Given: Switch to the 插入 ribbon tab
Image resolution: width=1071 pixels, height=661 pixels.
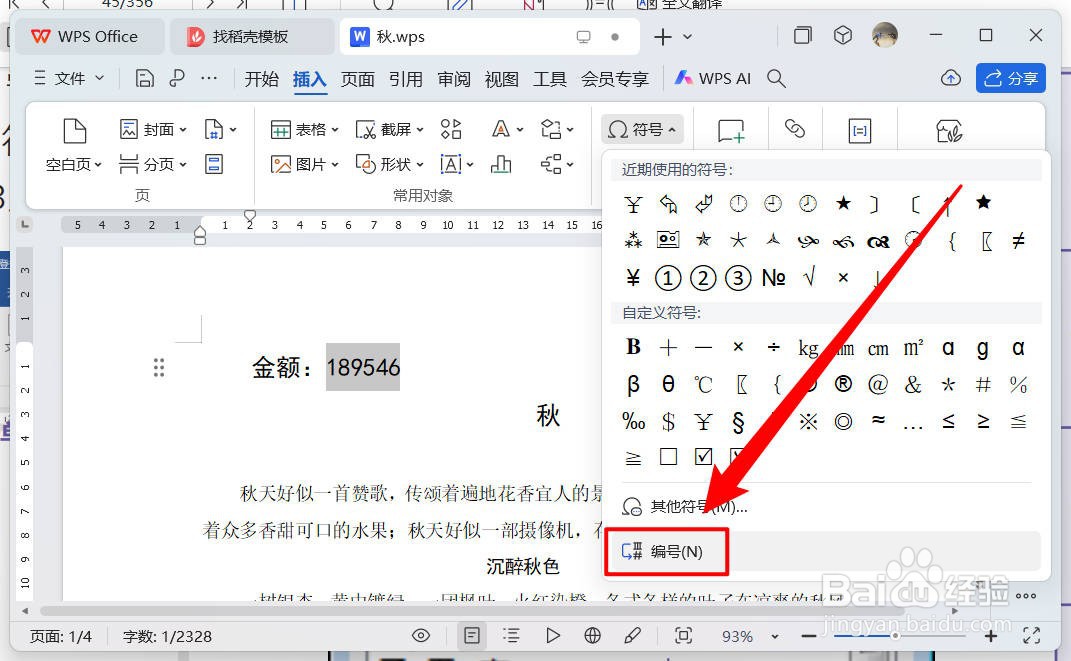Looking at the screenshot, I should pos(310,77).
